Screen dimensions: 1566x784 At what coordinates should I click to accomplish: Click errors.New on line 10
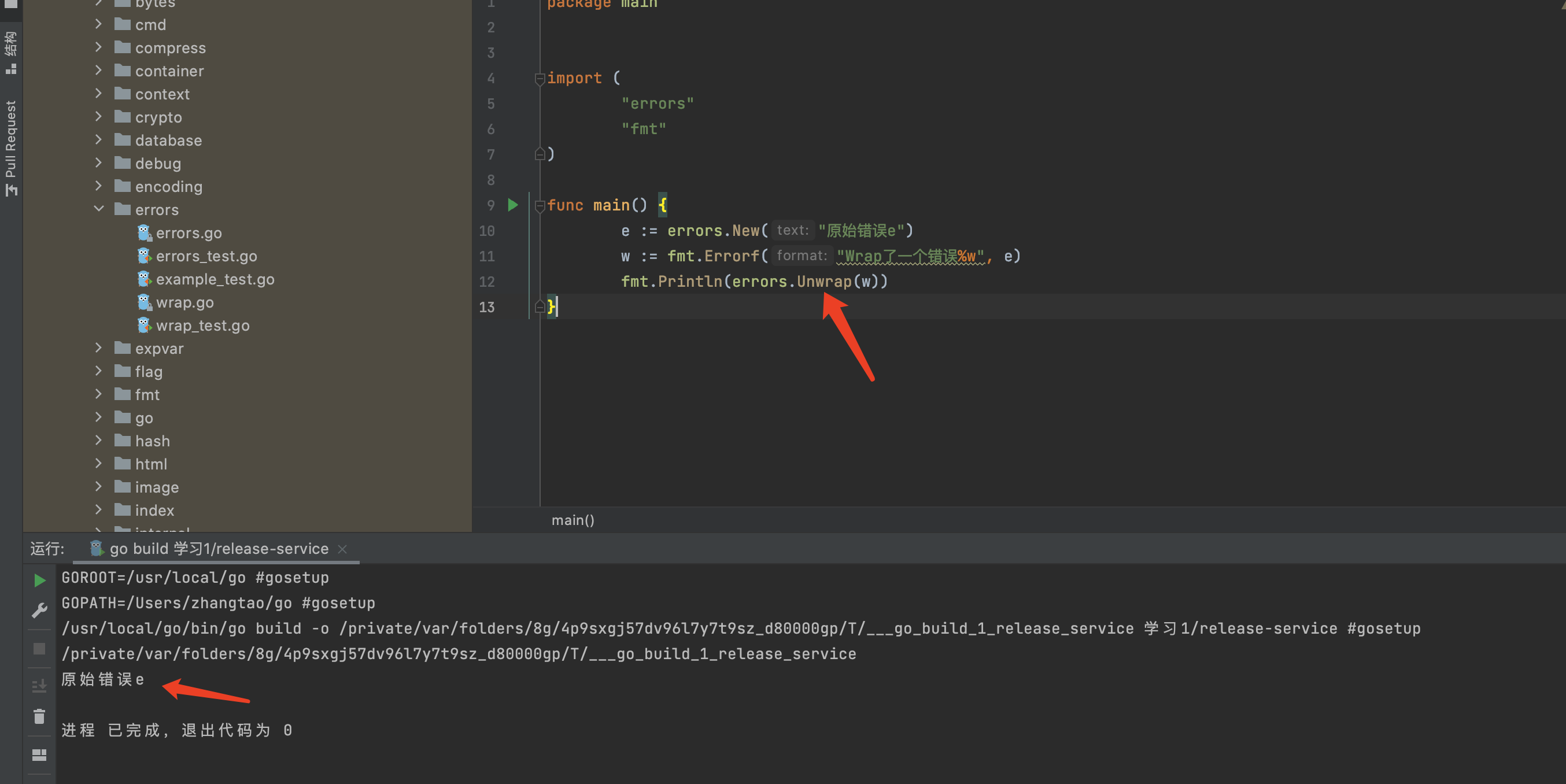[x=713, y=230]
